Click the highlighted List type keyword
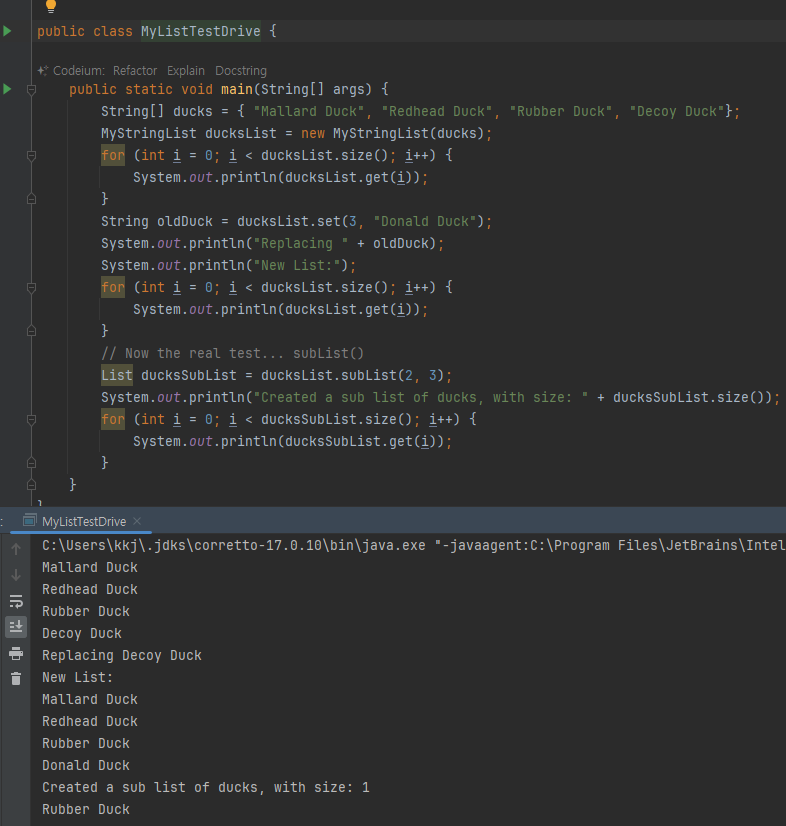Image resolution: width=786 pixels, height=826 pixels. click(117, 376)
